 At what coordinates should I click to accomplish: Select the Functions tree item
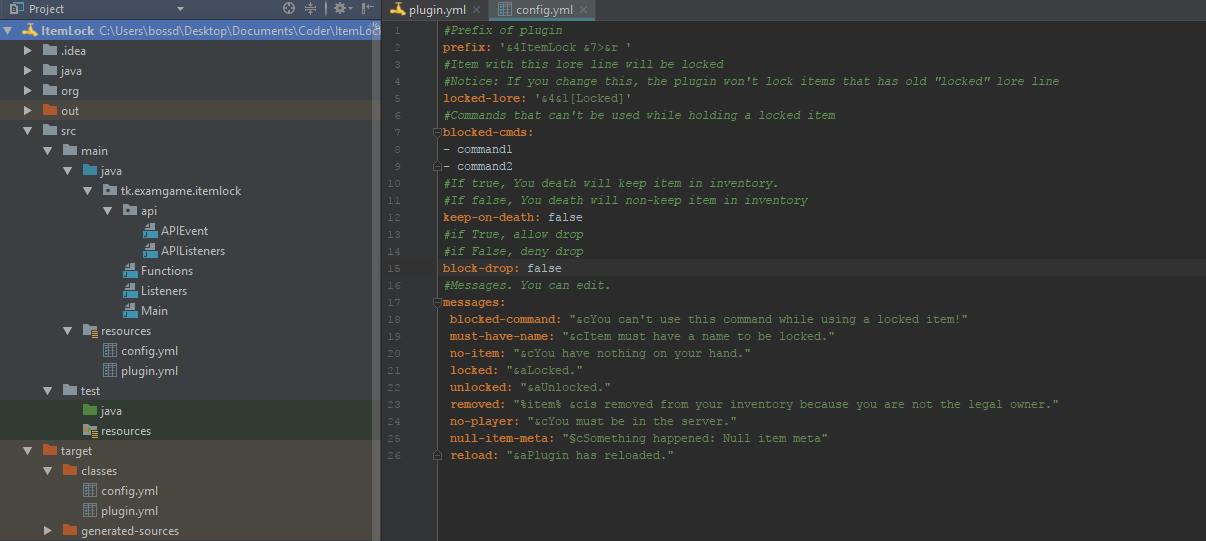tap(167, 271)
